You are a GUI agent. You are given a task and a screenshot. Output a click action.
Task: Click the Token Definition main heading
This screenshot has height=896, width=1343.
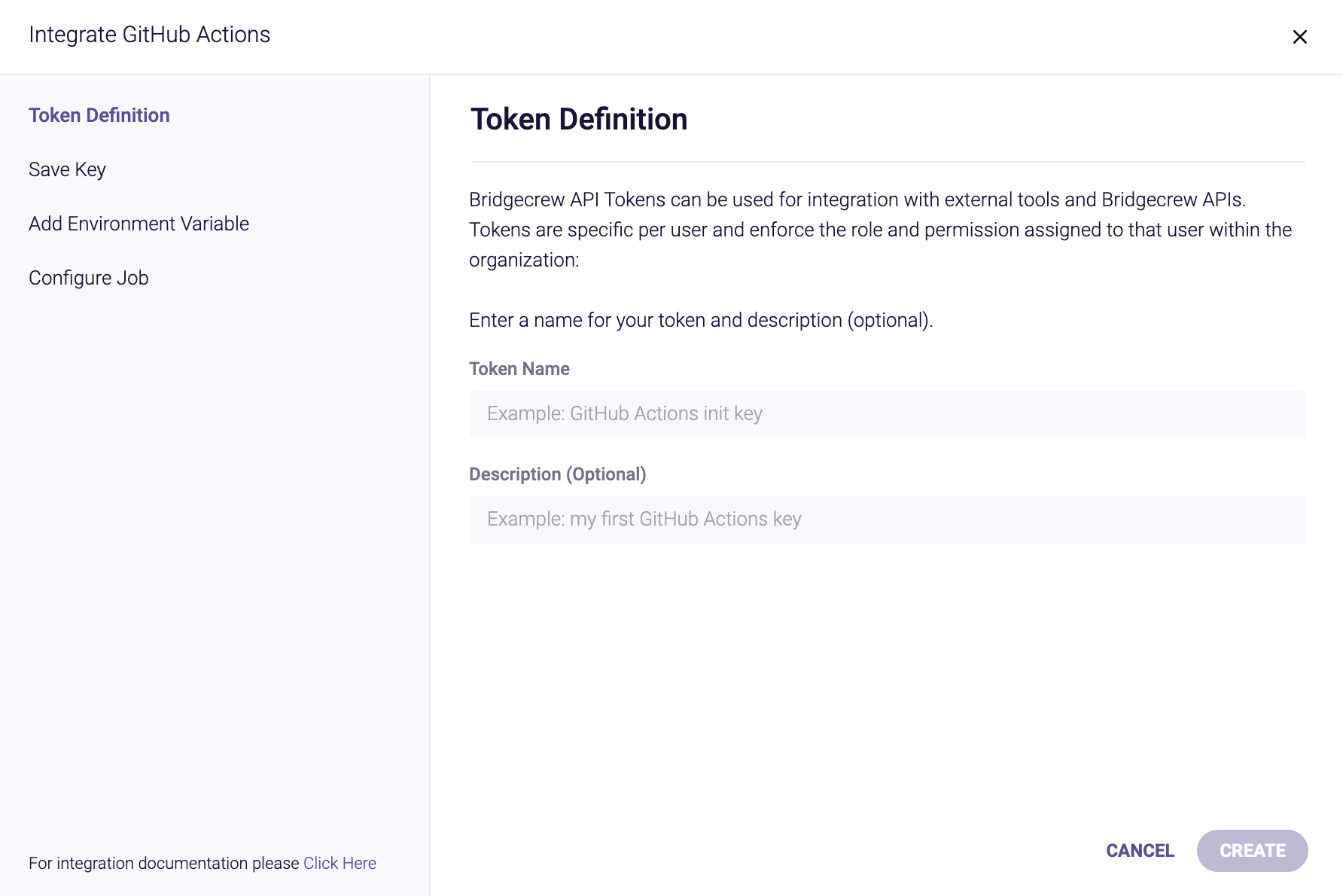[x=579, y=119]
